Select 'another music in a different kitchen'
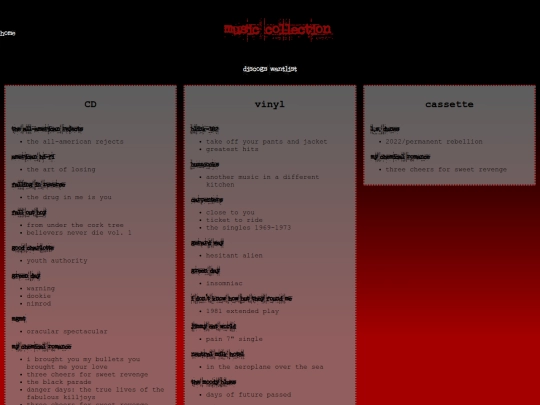This screenshot has width=540, height=405. coord(262,181)
